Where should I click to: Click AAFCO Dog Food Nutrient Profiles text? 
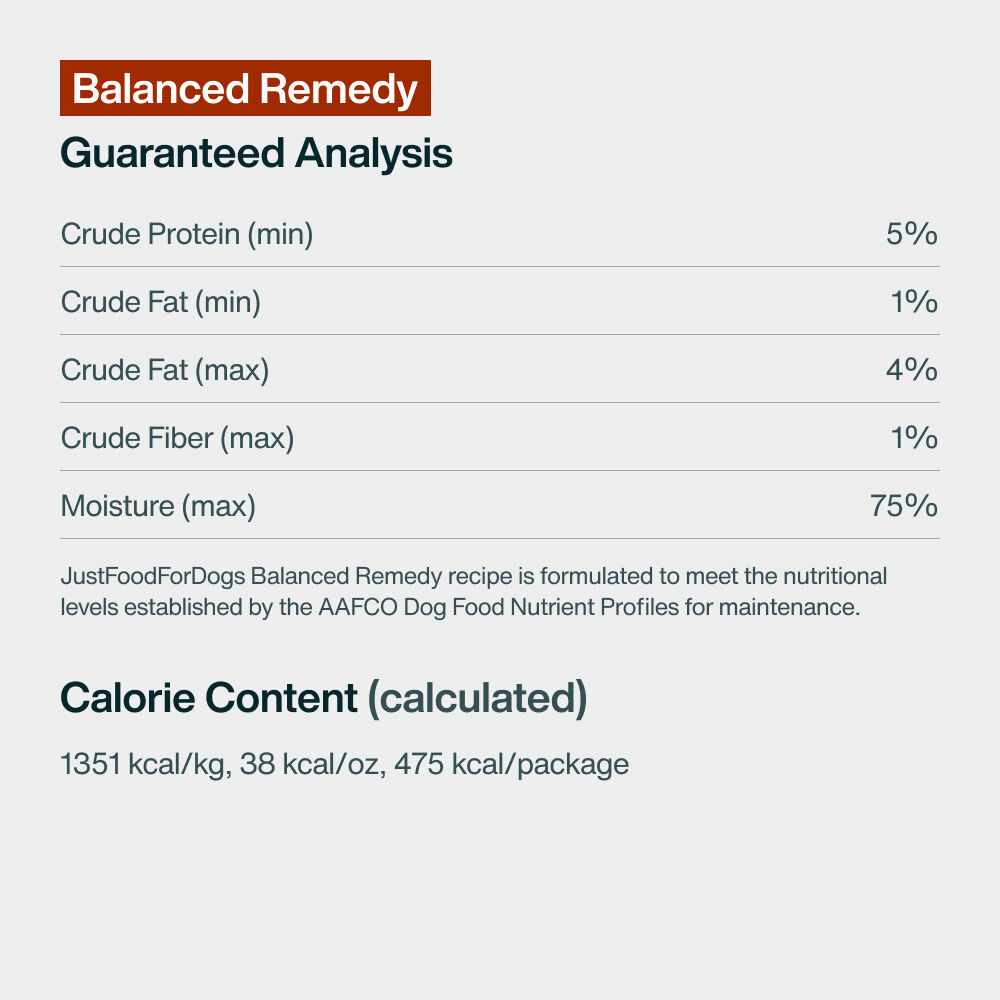tap(499, 607)
